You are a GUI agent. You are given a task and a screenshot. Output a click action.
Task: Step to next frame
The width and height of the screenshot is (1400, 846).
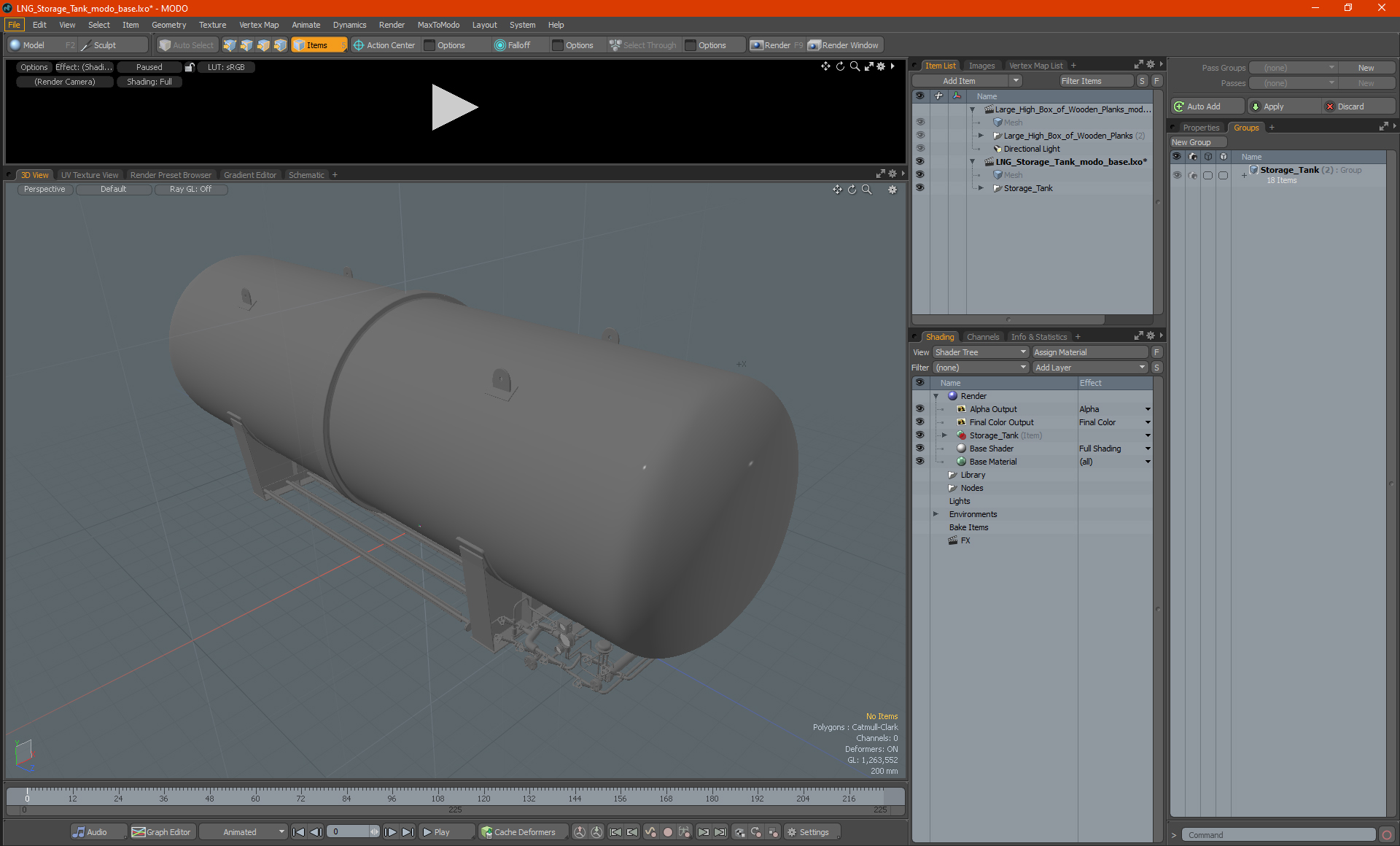391,832
